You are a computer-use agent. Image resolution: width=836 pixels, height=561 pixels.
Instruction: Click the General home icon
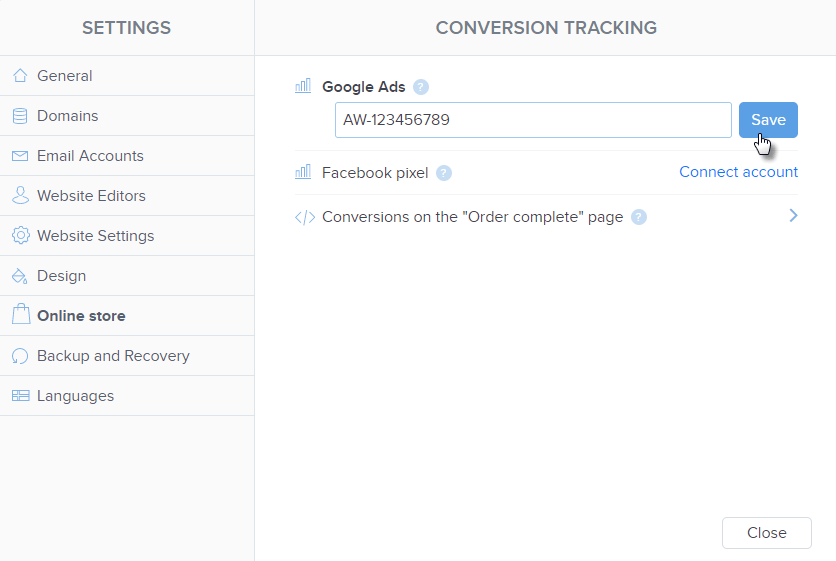pyautogui.click(x=20, y=76)
